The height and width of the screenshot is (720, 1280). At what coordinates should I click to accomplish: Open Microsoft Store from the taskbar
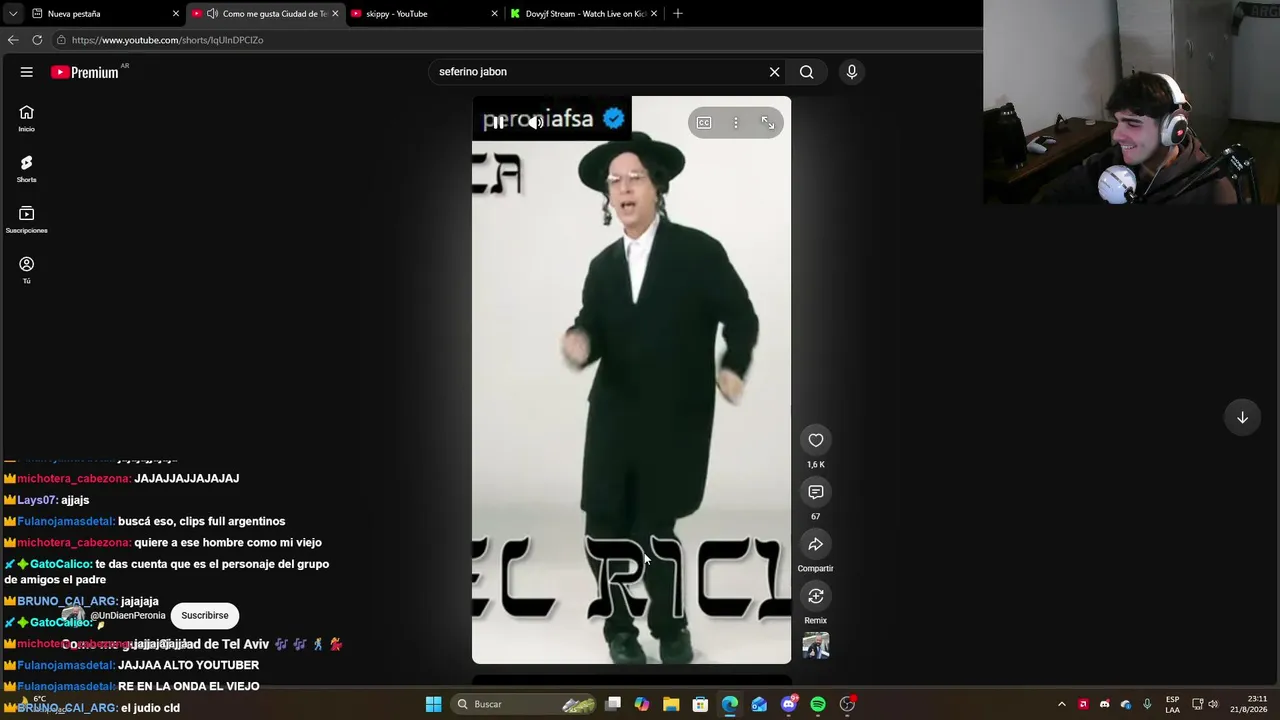pos(701,705)
